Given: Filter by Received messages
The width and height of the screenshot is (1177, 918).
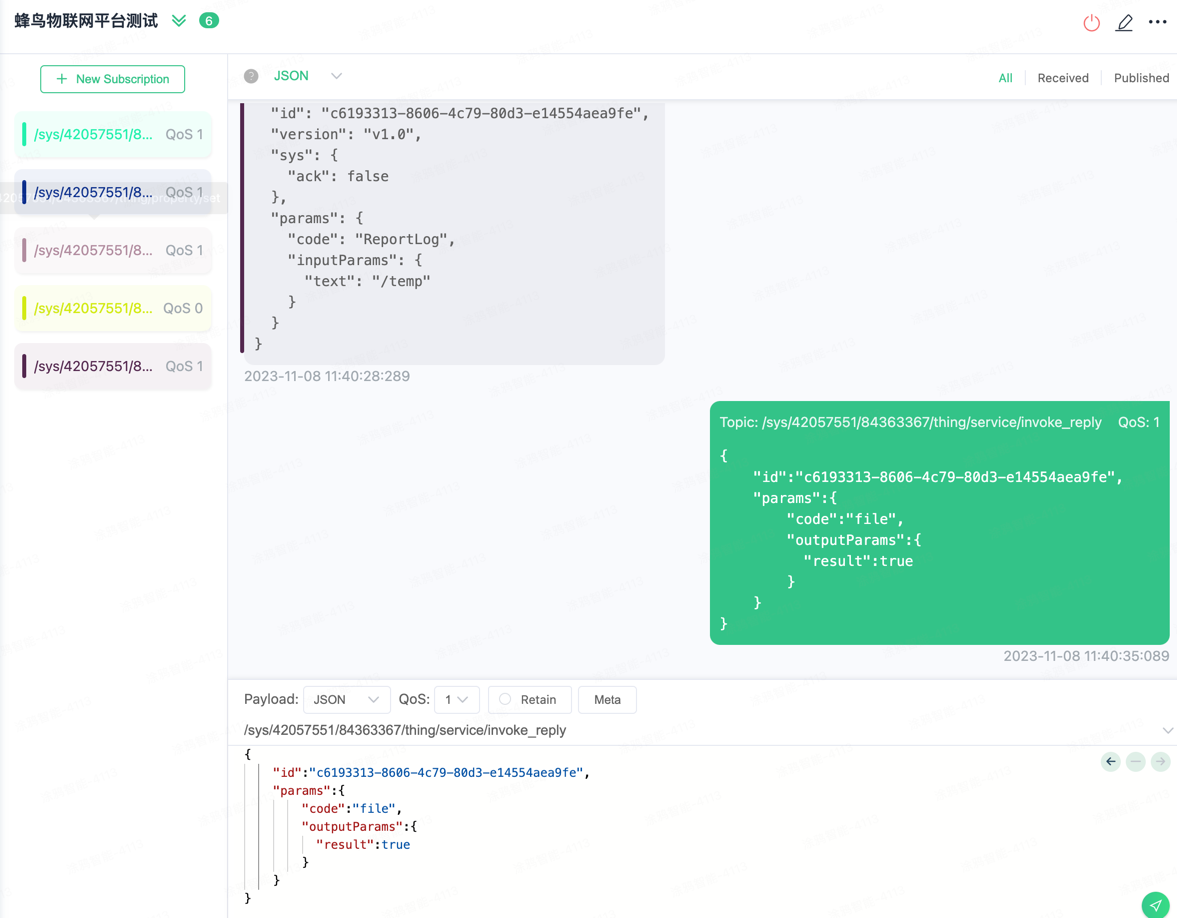Looking at the screenshot, I should pyautogui.click(x=1063, y=78).
